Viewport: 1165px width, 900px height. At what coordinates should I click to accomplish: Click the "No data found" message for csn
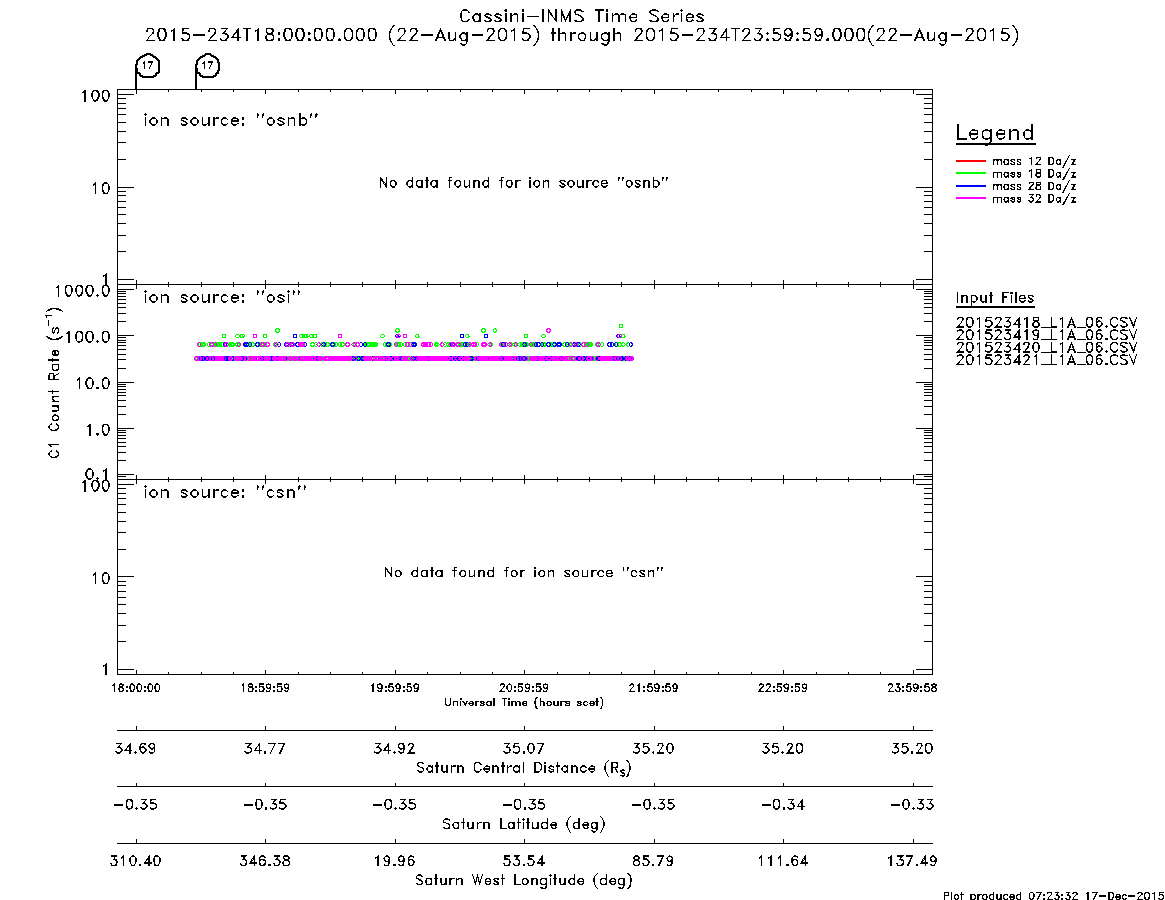point(524,572)
